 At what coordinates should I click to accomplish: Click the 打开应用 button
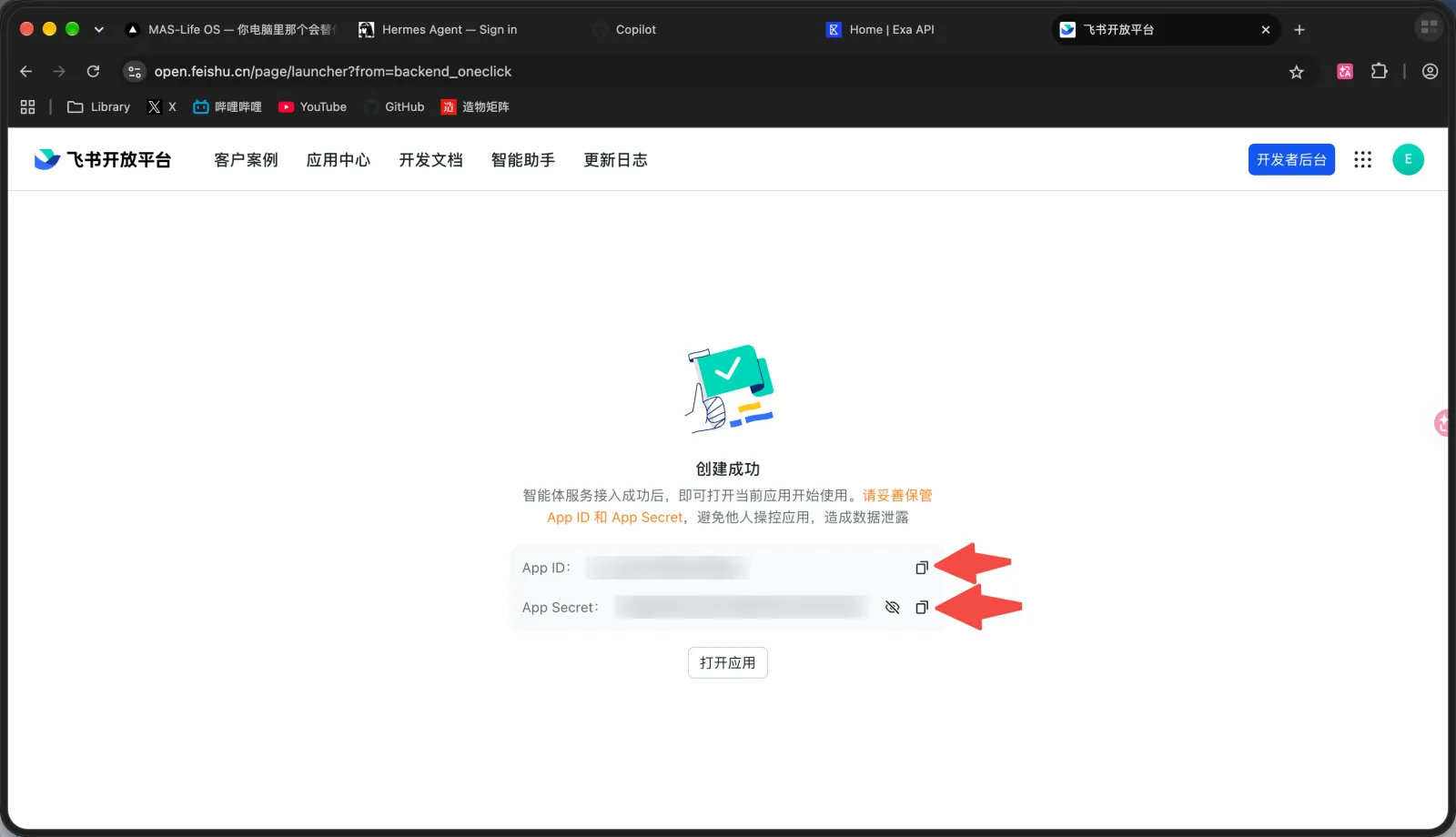[x=728, y=663]
